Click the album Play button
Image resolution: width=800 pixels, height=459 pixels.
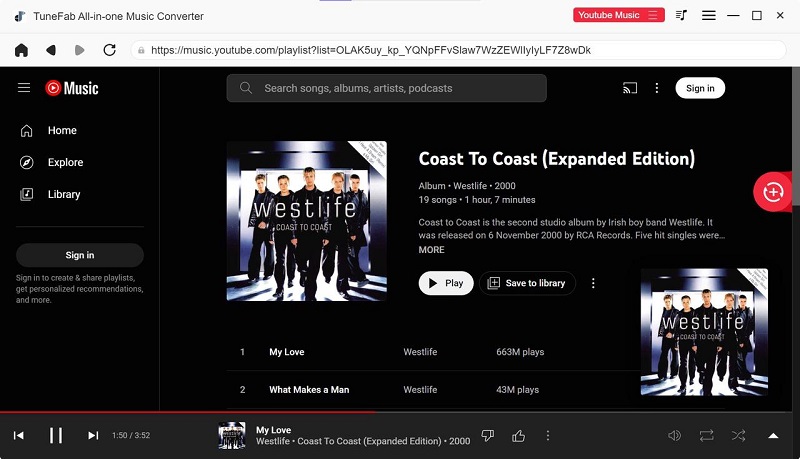tap(446, 283)
